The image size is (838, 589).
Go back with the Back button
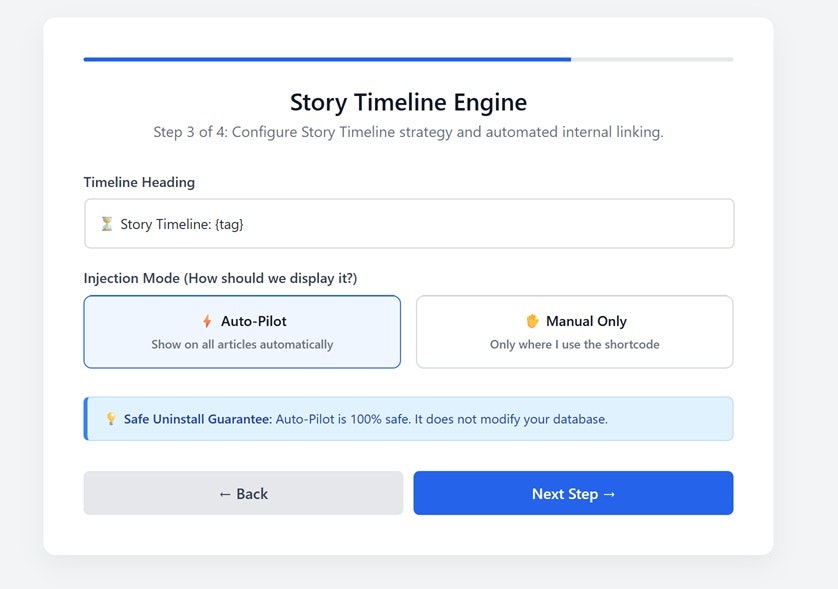(243, 493)
